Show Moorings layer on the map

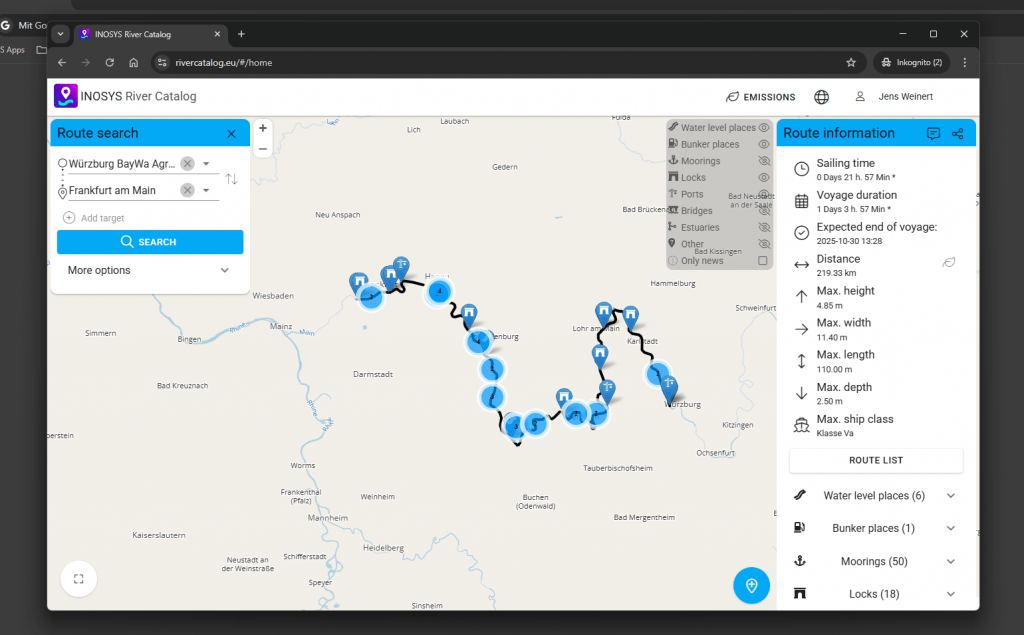pyautogui.click(x=763, y=161)
